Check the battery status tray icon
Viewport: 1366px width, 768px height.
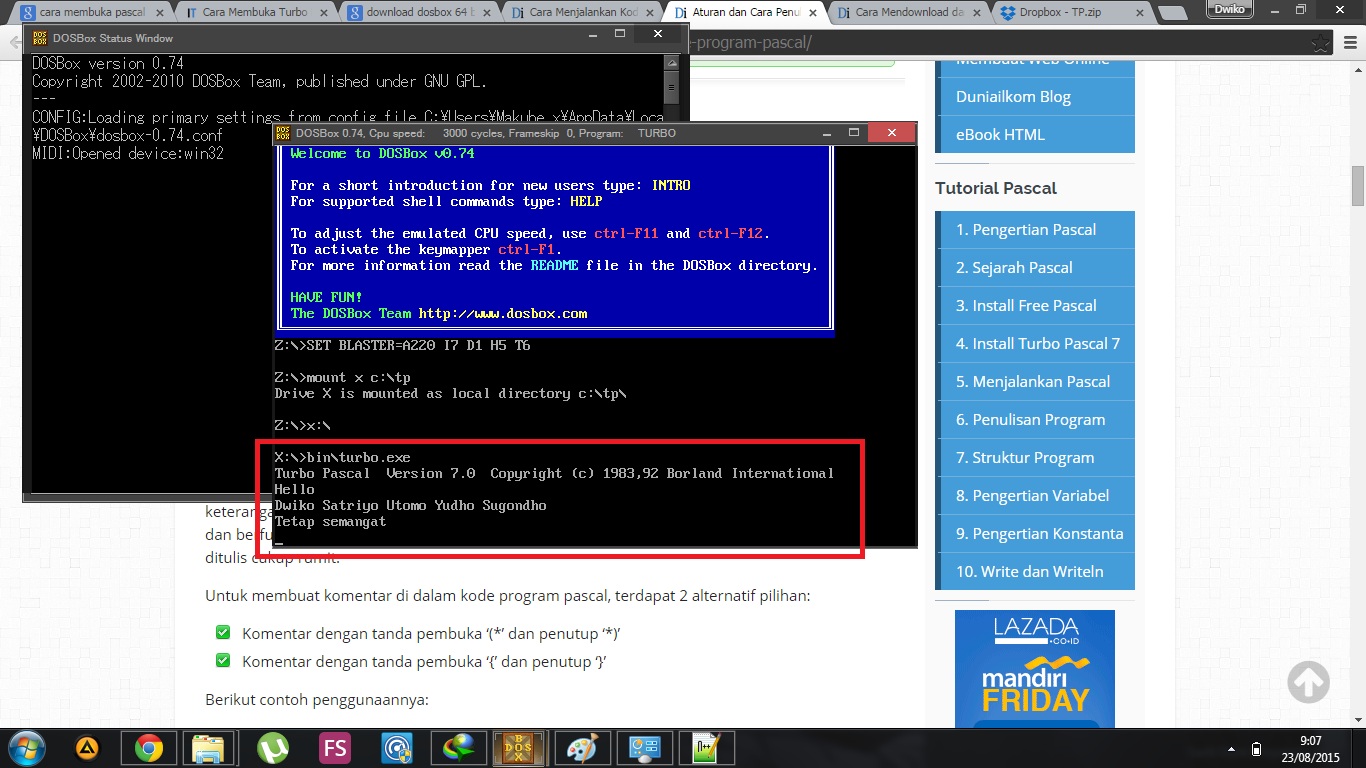point(1257,748)
